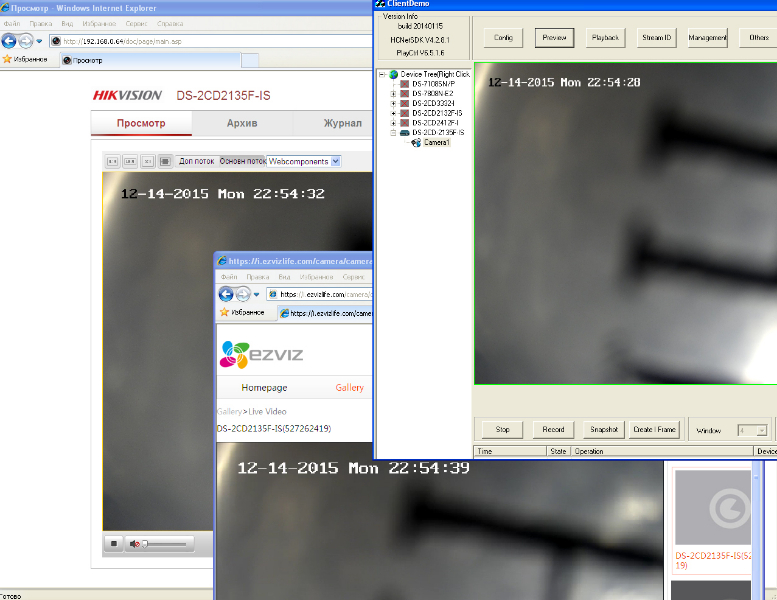Click the EZVIZ logo

[261, 355]
